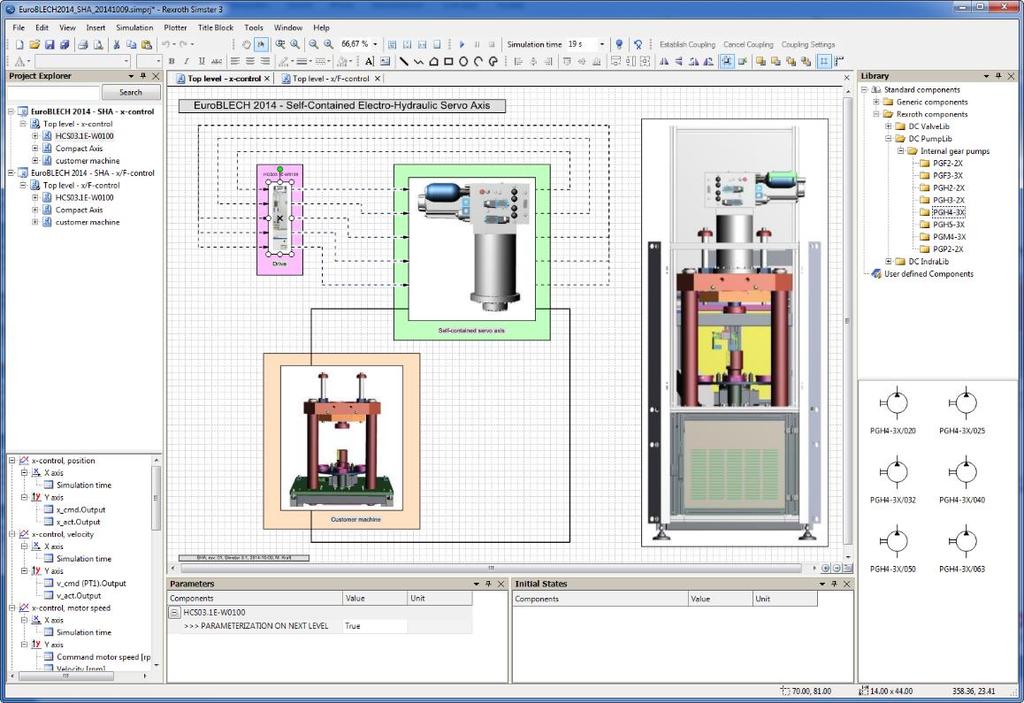Viewport: 1024px width, 703px height.
Task: Select the polygon drawing tool
Action: tap(434, 61)
